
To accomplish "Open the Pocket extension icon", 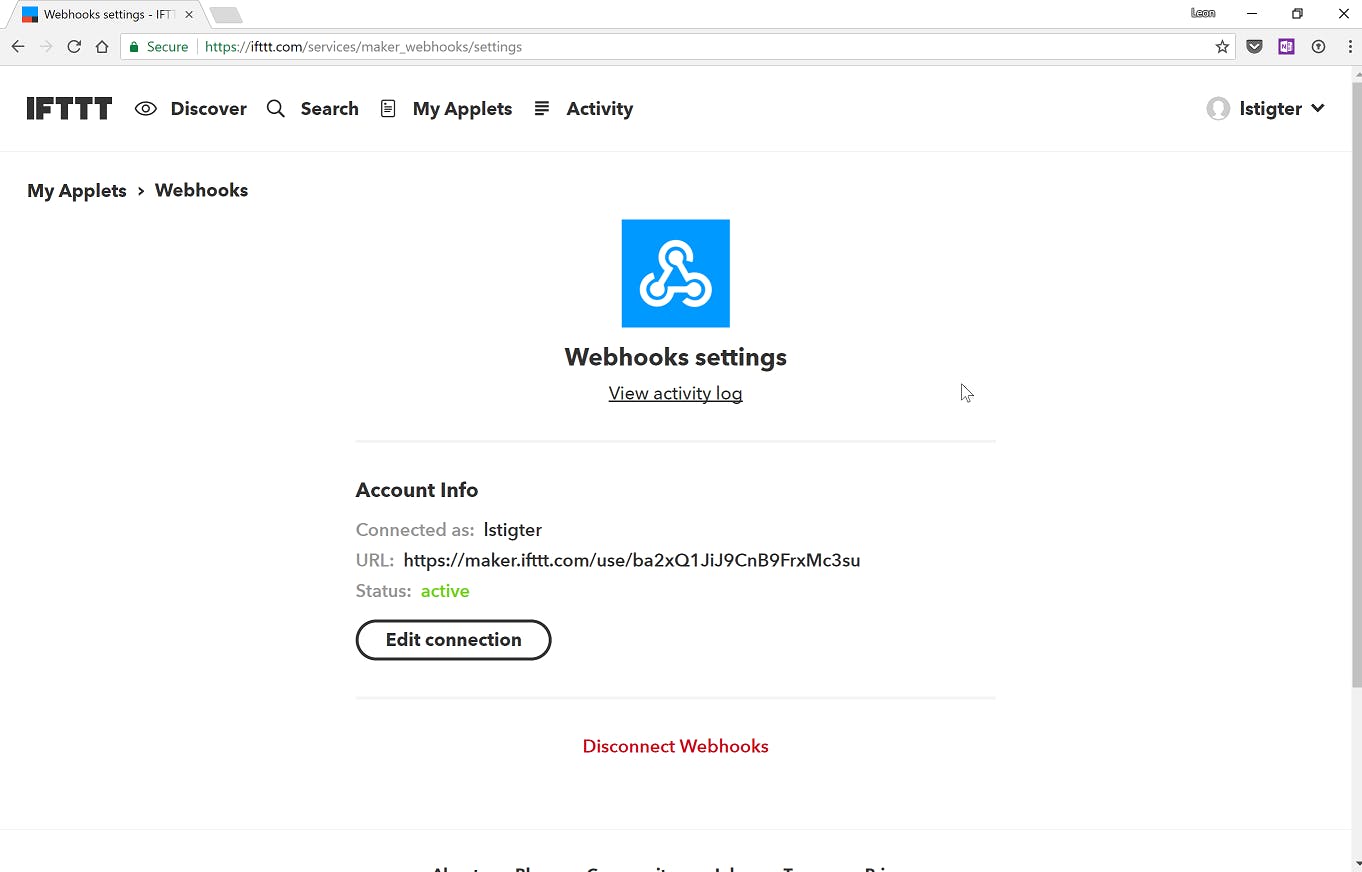I will pyautogui.click(x=1254, y=47).
